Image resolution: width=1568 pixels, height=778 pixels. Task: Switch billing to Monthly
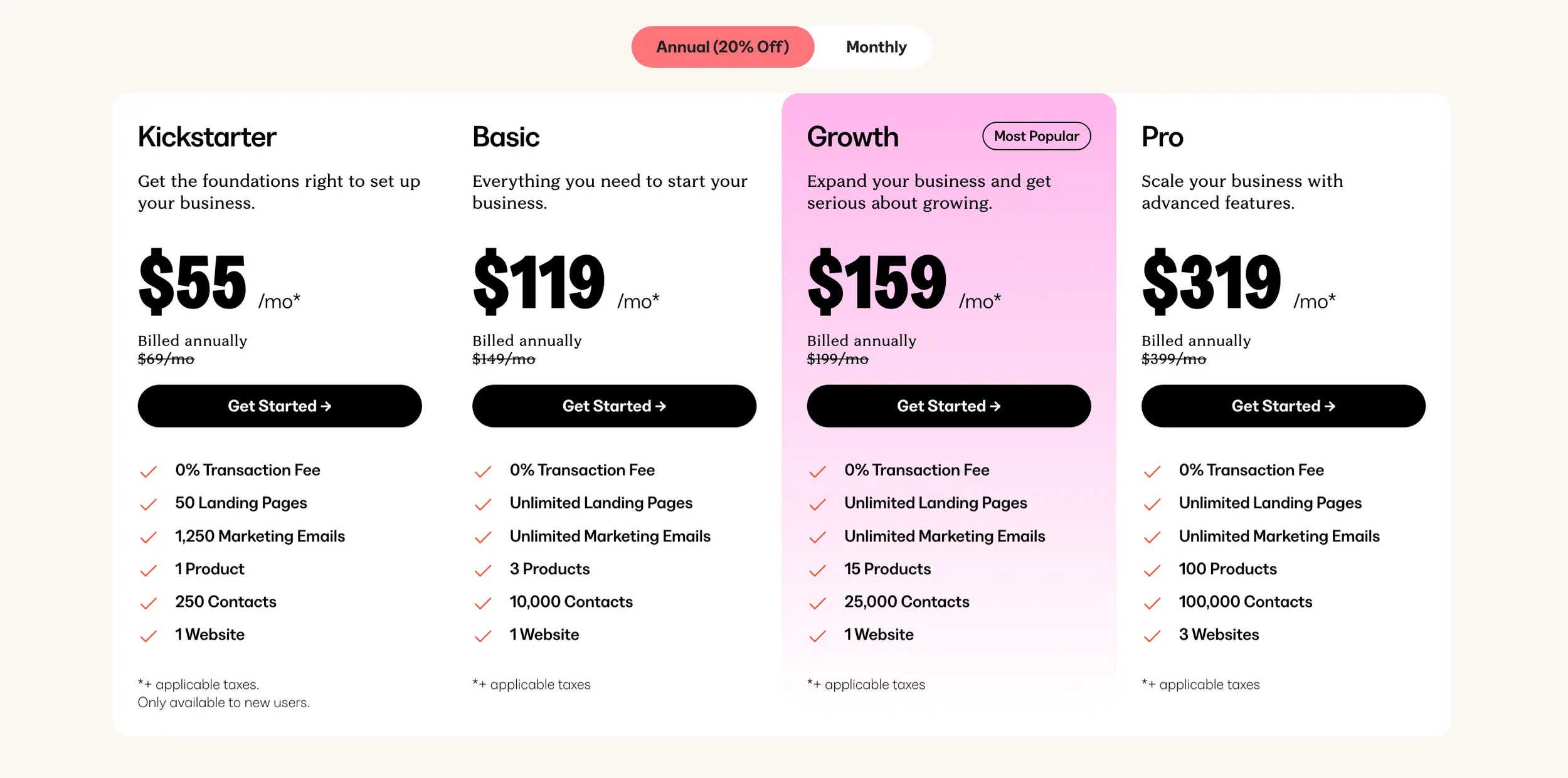(x=876, y=47)
